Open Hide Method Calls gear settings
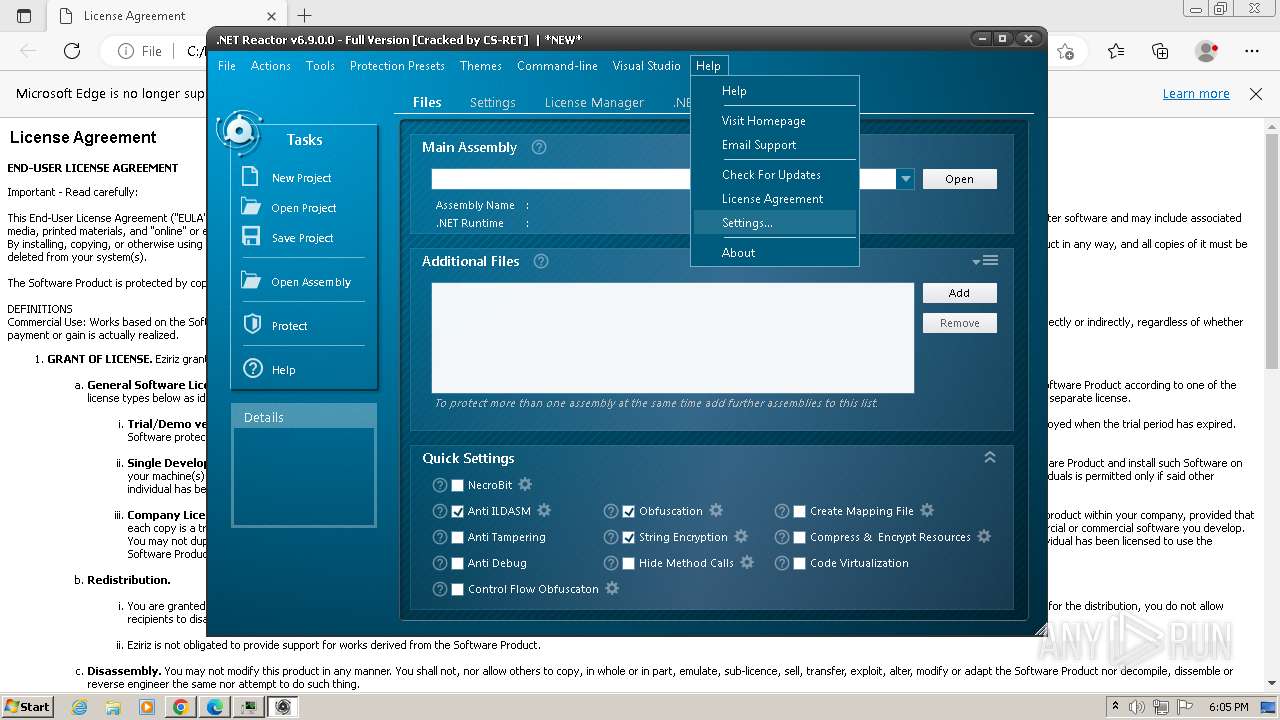 pos(747,562)
